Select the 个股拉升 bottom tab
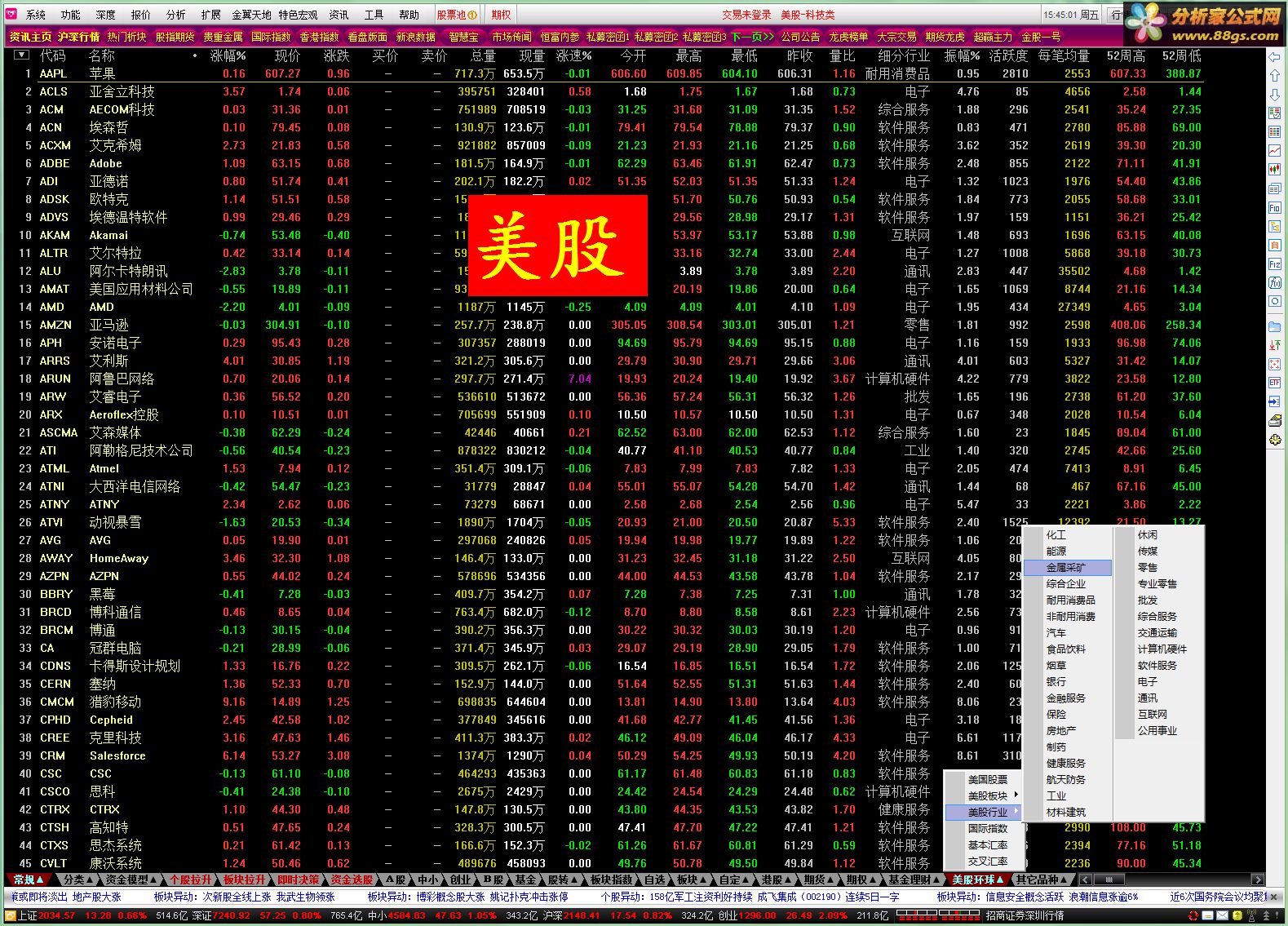Image resolution: width=1288 pixels, height=926 pixels. coord(190,879)
